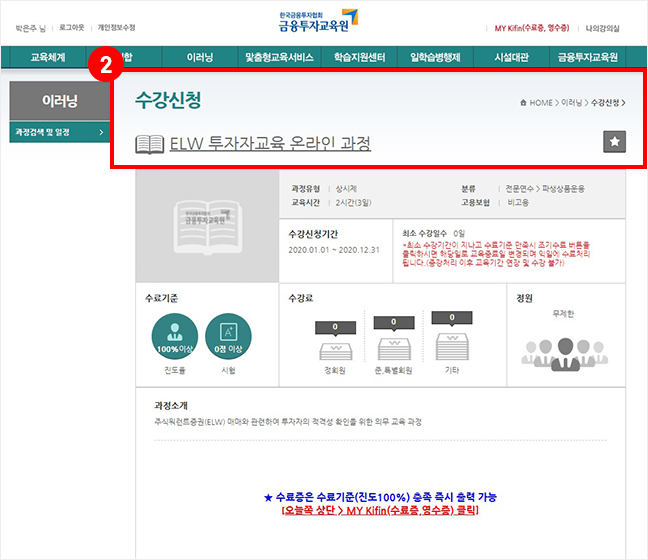
Task: Open MY Kifin(수료증, 영수증) link
Action: pos(532,28)
